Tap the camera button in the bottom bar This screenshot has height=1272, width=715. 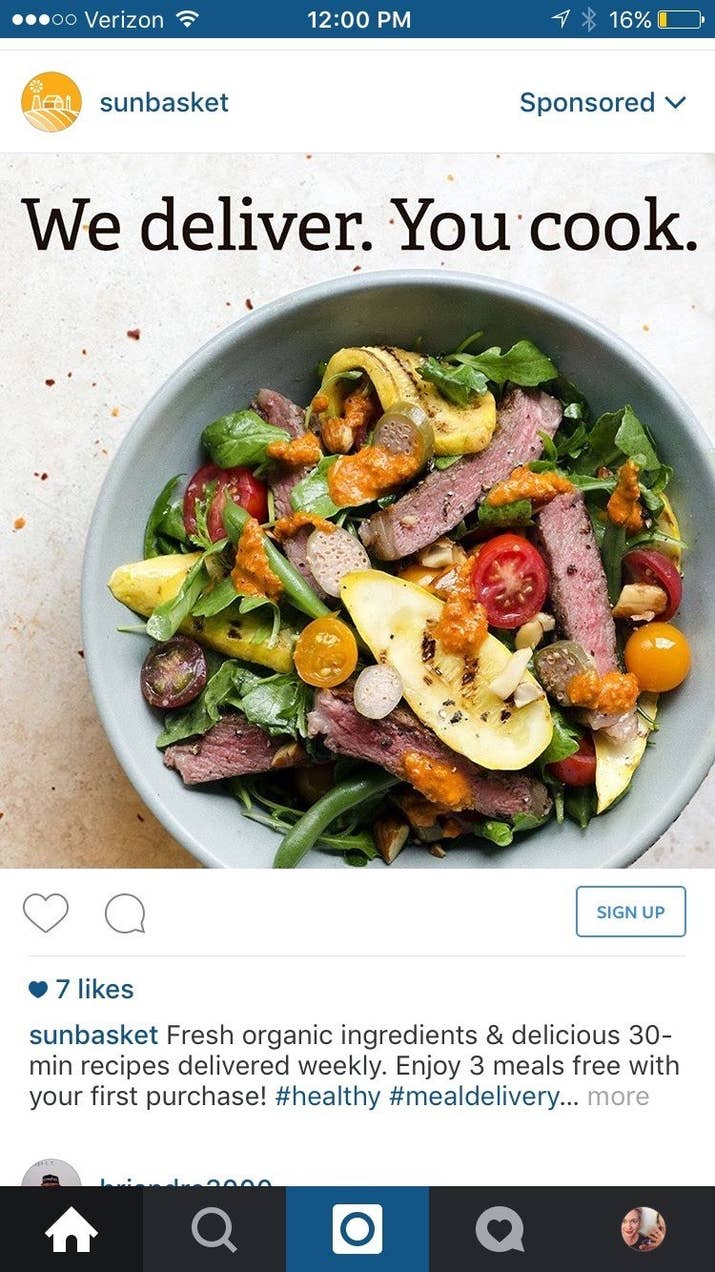click(357, 1229)
